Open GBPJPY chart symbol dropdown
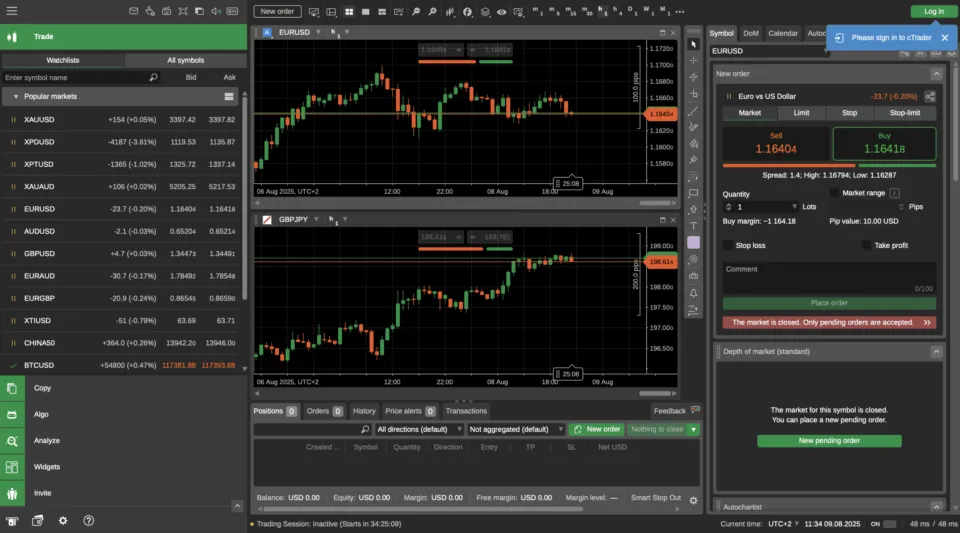 click(x=316, y=219)
